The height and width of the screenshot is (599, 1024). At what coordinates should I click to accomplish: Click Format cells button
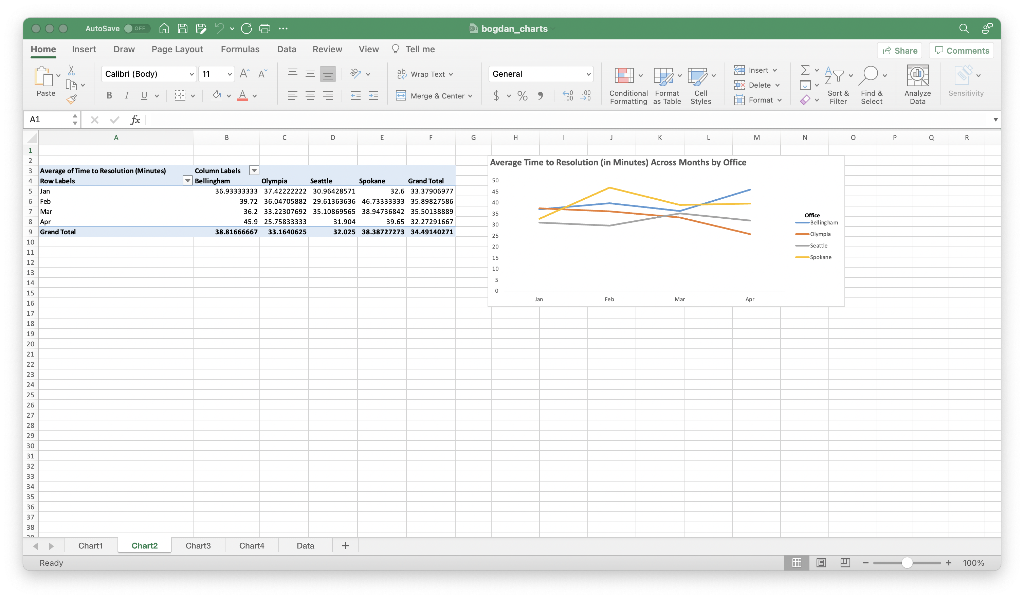[758, 100]
